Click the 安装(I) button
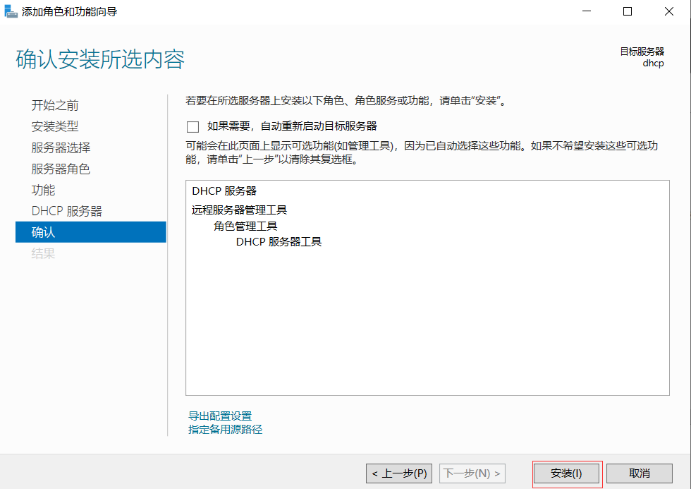 click(566, 474)
